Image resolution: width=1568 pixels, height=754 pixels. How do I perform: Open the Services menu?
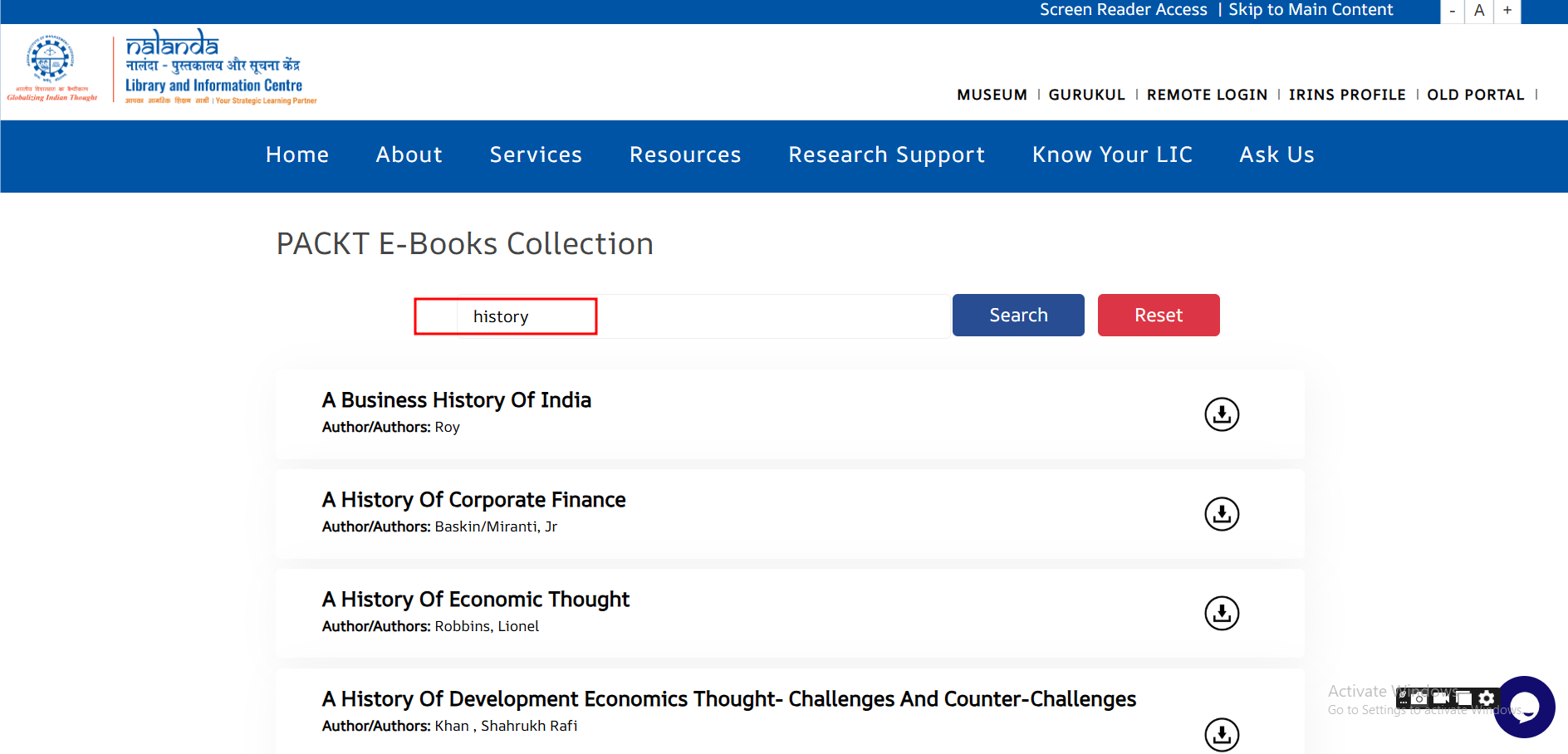(x=536, y=155)
